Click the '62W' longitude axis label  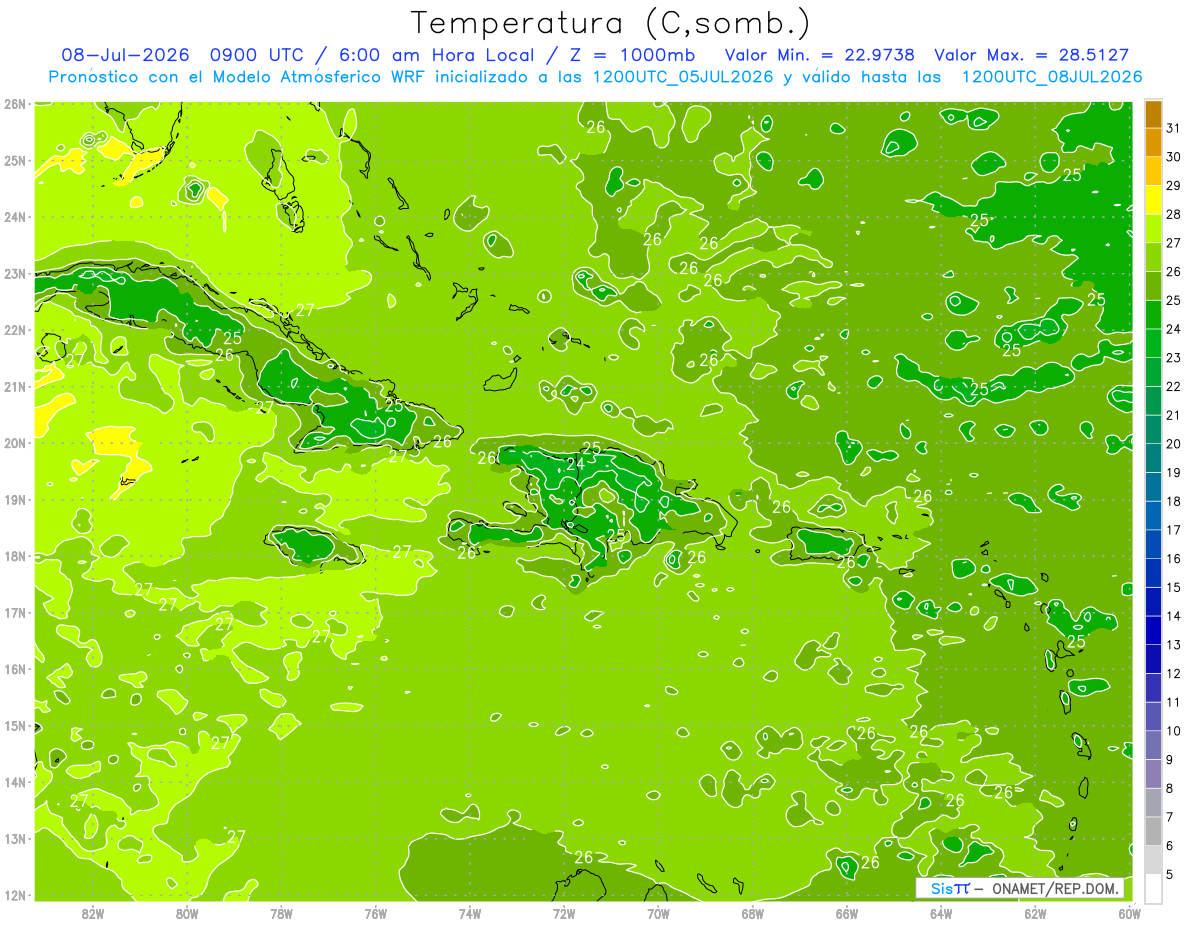tap(1035, 913)
